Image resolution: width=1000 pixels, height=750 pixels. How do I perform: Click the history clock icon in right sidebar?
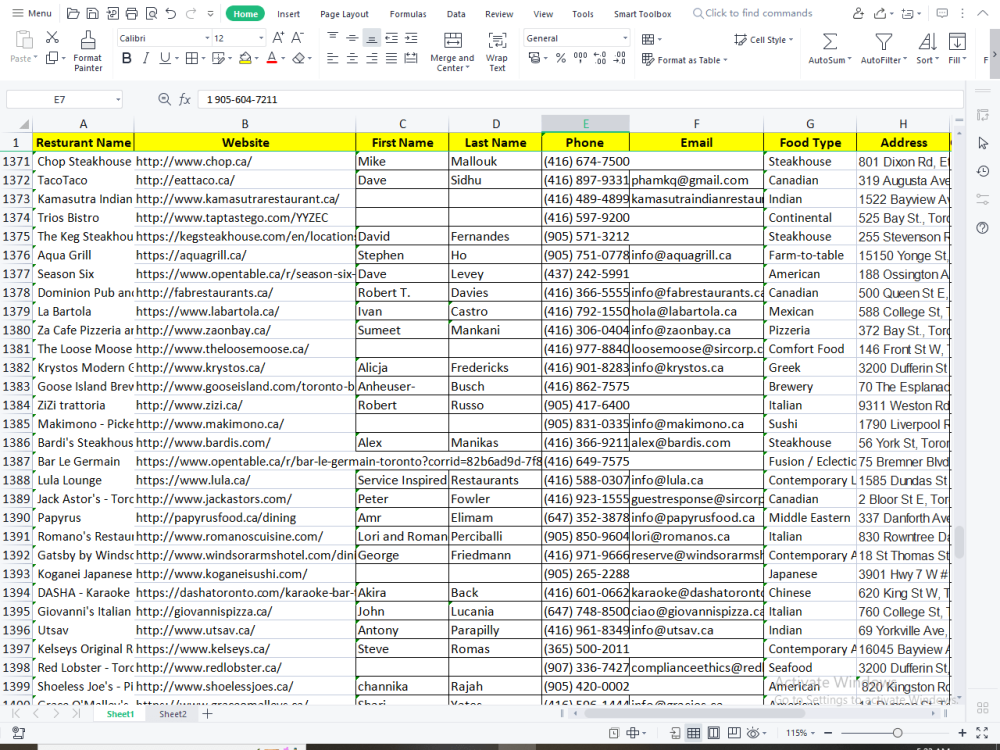[x=983, y=171]
